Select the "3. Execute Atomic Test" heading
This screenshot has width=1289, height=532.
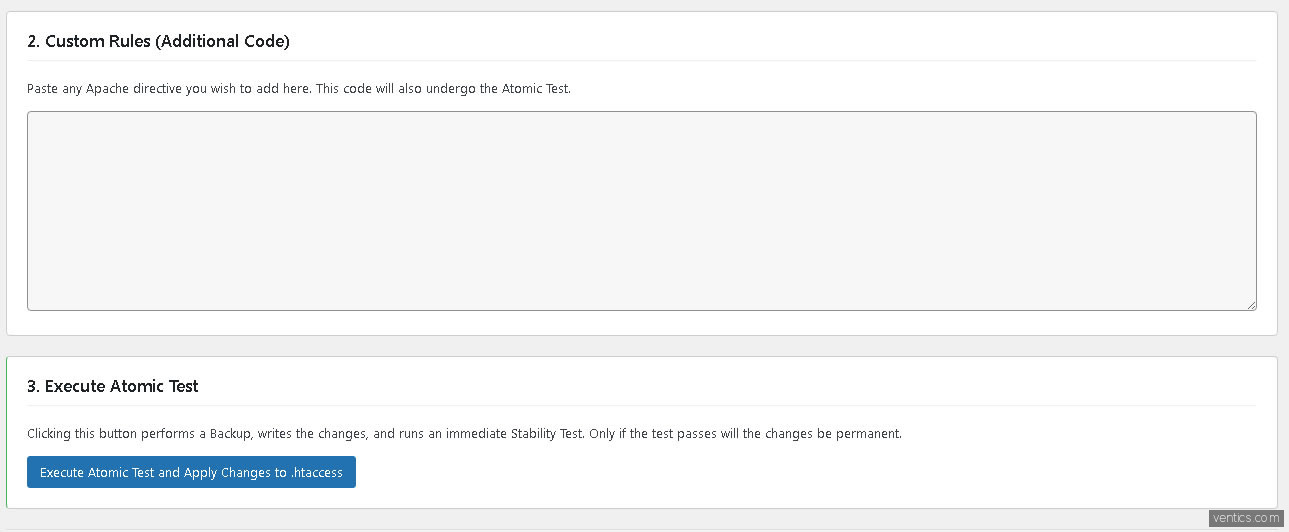click(x=113, y=386)
